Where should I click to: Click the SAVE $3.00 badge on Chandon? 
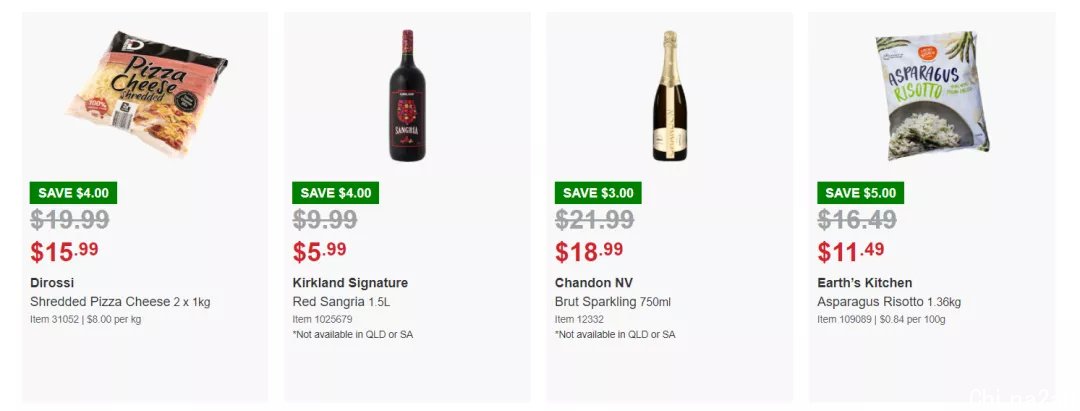598,193
